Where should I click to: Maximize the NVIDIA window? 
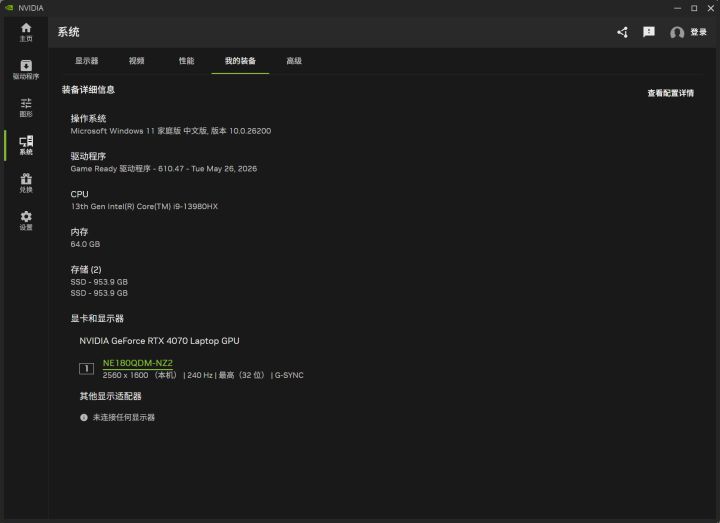pos(694,8)
